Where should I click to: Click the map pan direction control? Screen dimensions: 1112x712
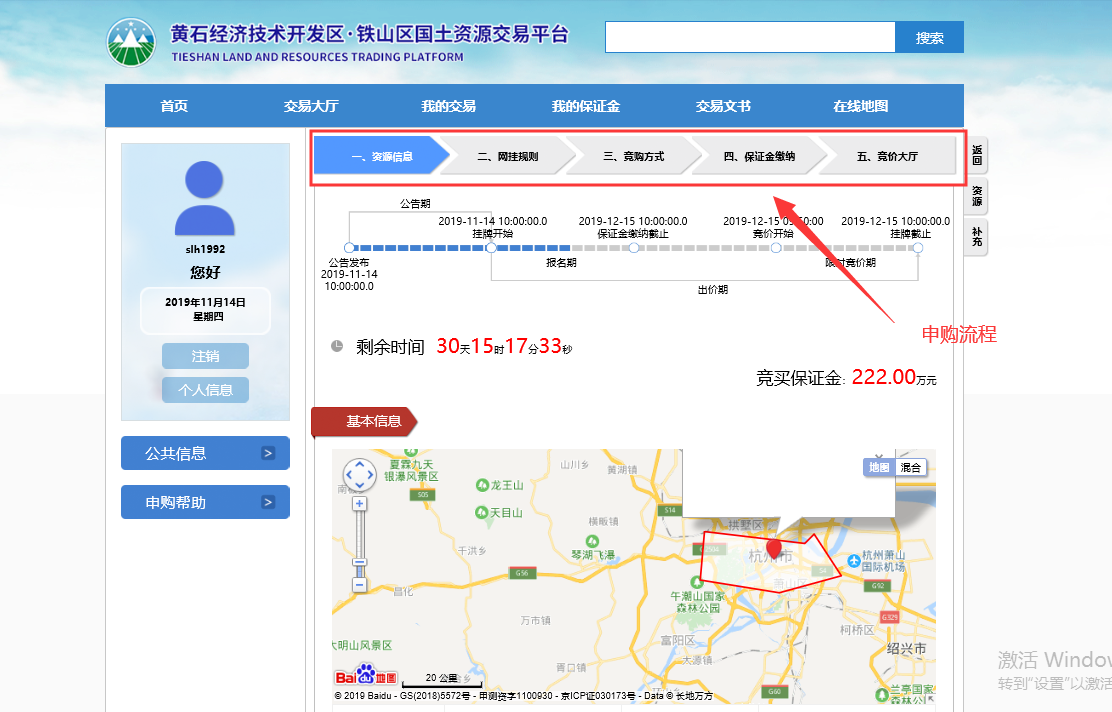(x=359, y=476)
